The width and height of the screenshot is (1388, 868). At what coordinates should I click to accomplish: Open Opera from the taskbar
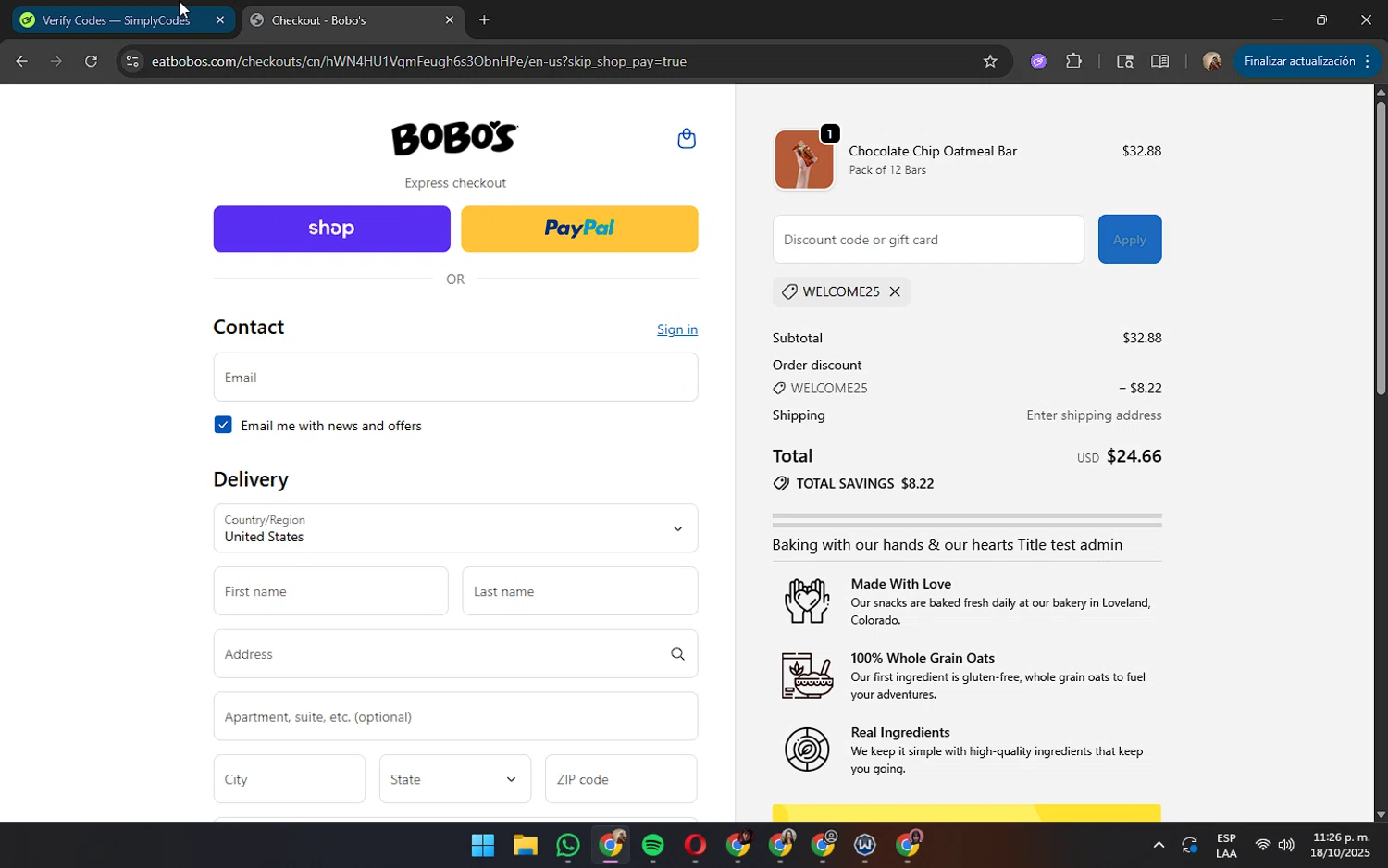coord(695,845)
